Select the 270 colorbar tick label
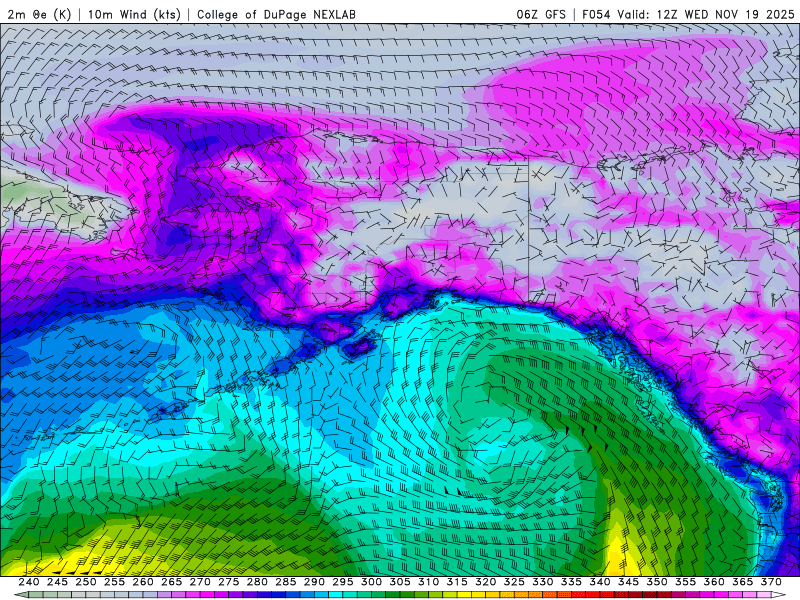Image resolution: width=800 pixels, height=600 pixels. [x=200, y=582]
